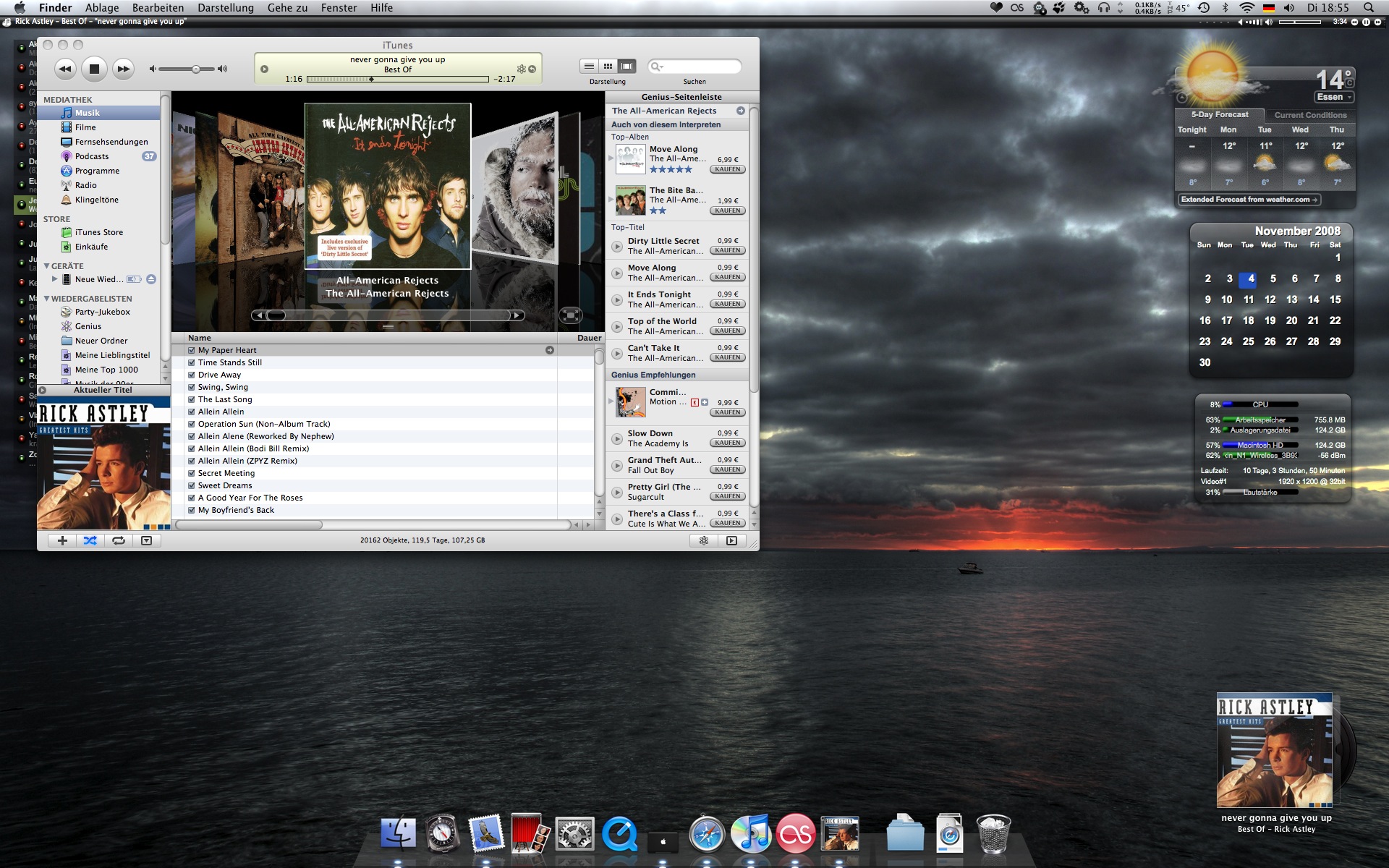The image size is (1389, 868).
Task: Open the Party-Jukebox playlist
Action: (x=99, y=312)
